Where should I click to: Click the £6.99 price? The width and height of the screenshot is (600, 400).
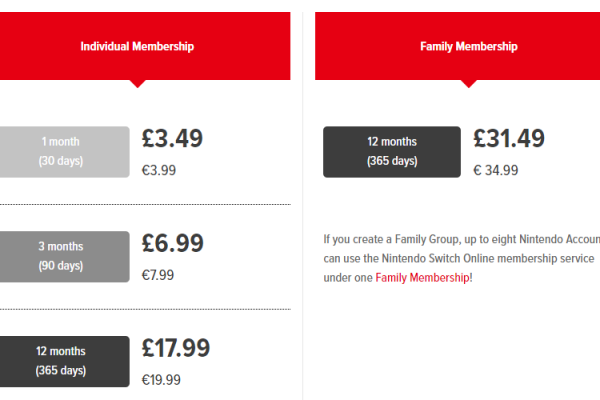pos(172,243)
